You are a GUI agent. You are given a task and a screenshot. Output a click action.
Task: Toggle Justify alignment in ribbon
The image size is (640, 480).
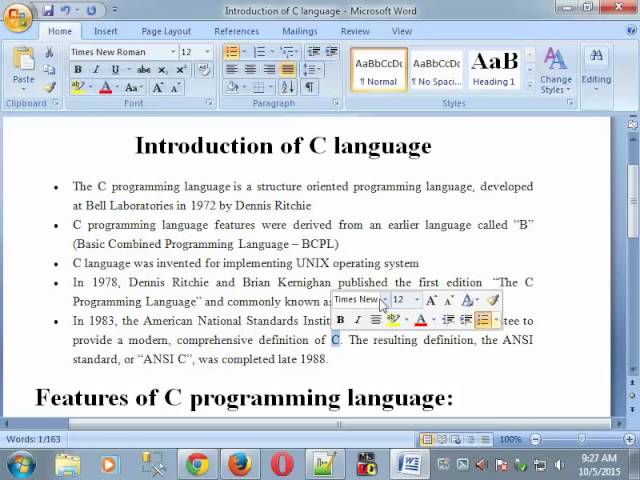click(288, 70)
